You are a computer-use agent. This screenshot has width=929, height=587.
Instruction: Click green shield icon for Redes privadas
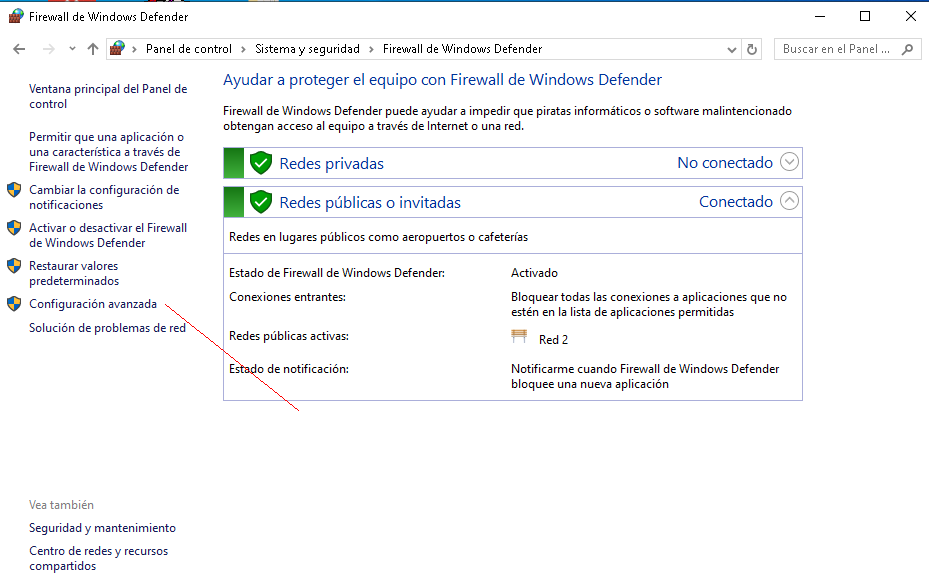pyautogui.click(x=261, y=163)
